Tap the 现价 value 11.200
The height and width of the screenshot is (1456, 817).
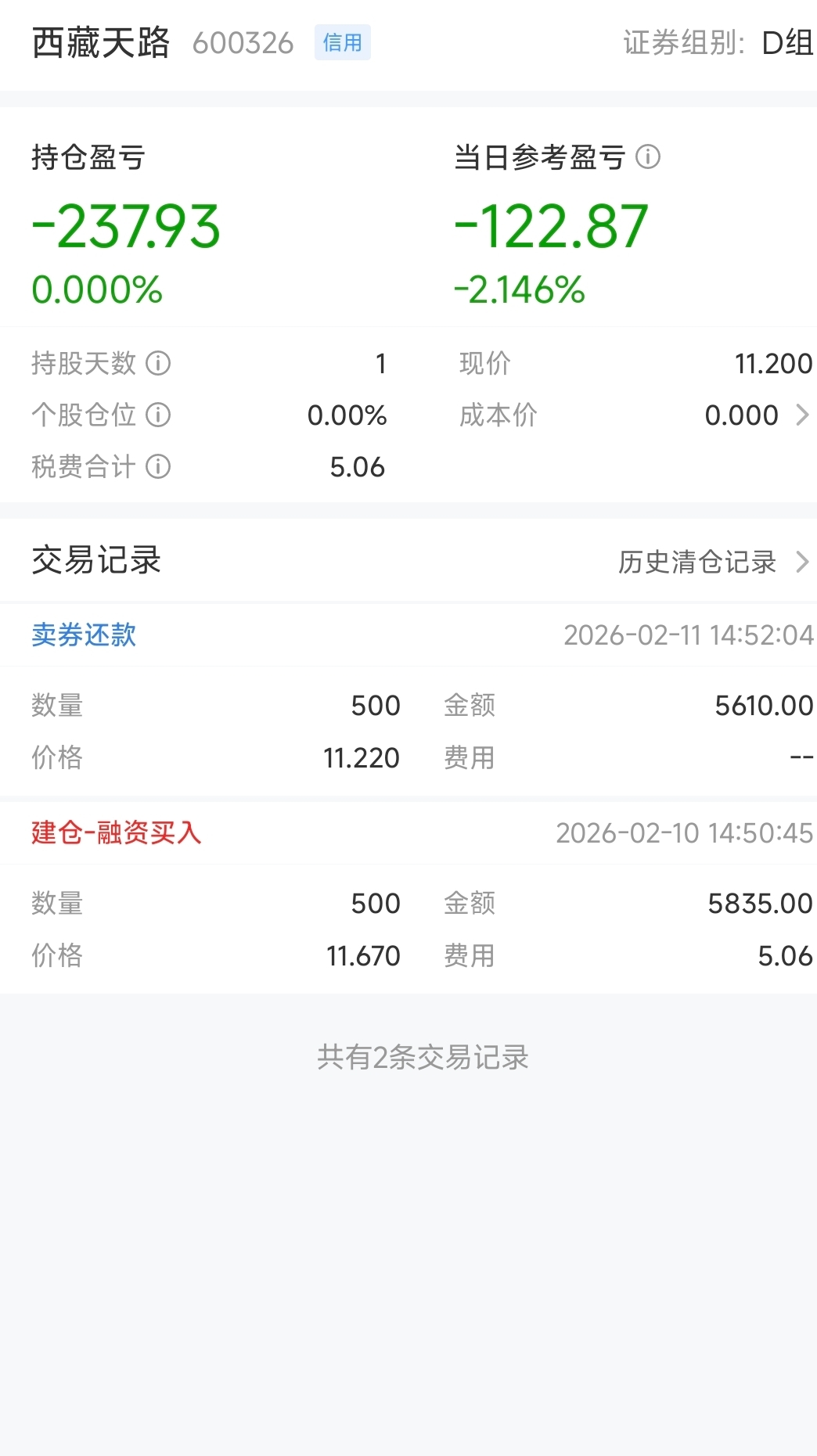[x=773, y=363]
